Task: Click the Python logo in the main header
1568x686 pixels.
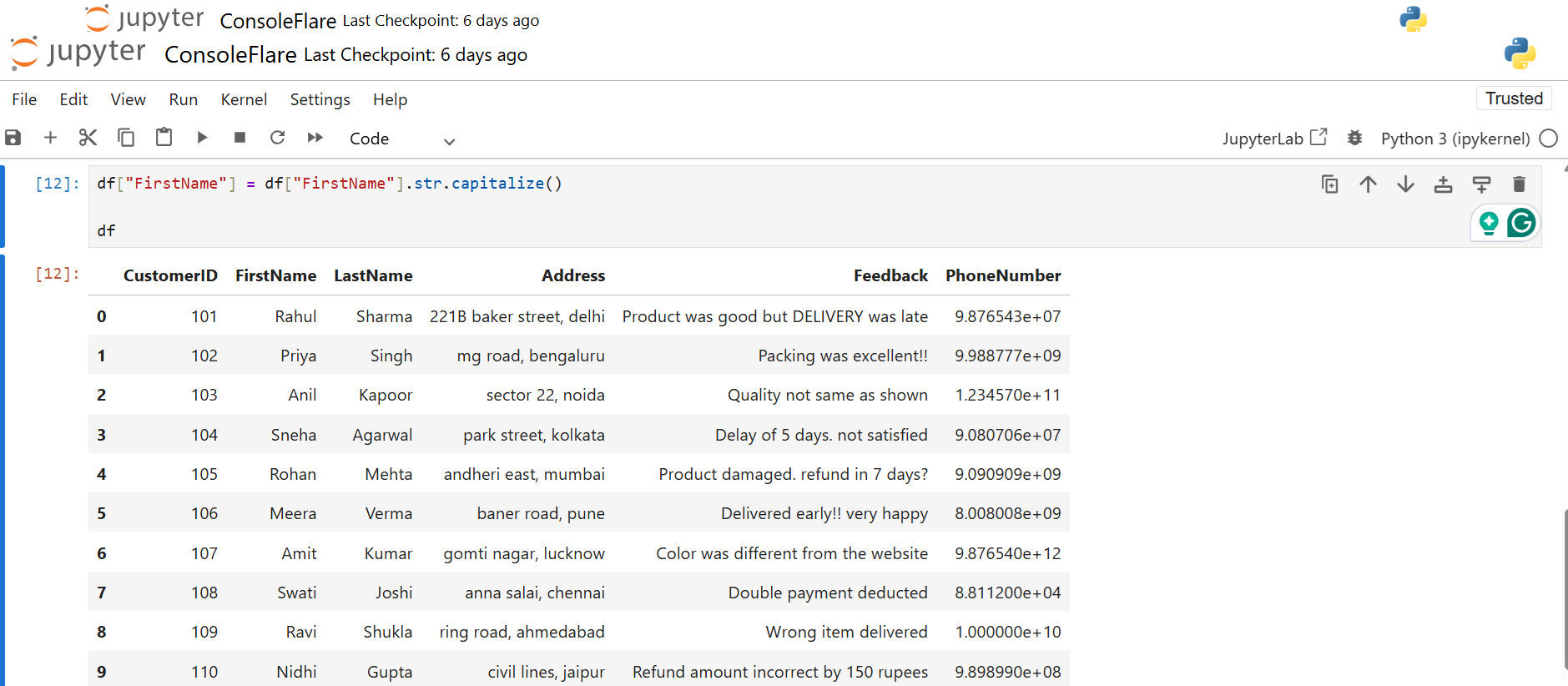Action: [x=1520, y=53]
